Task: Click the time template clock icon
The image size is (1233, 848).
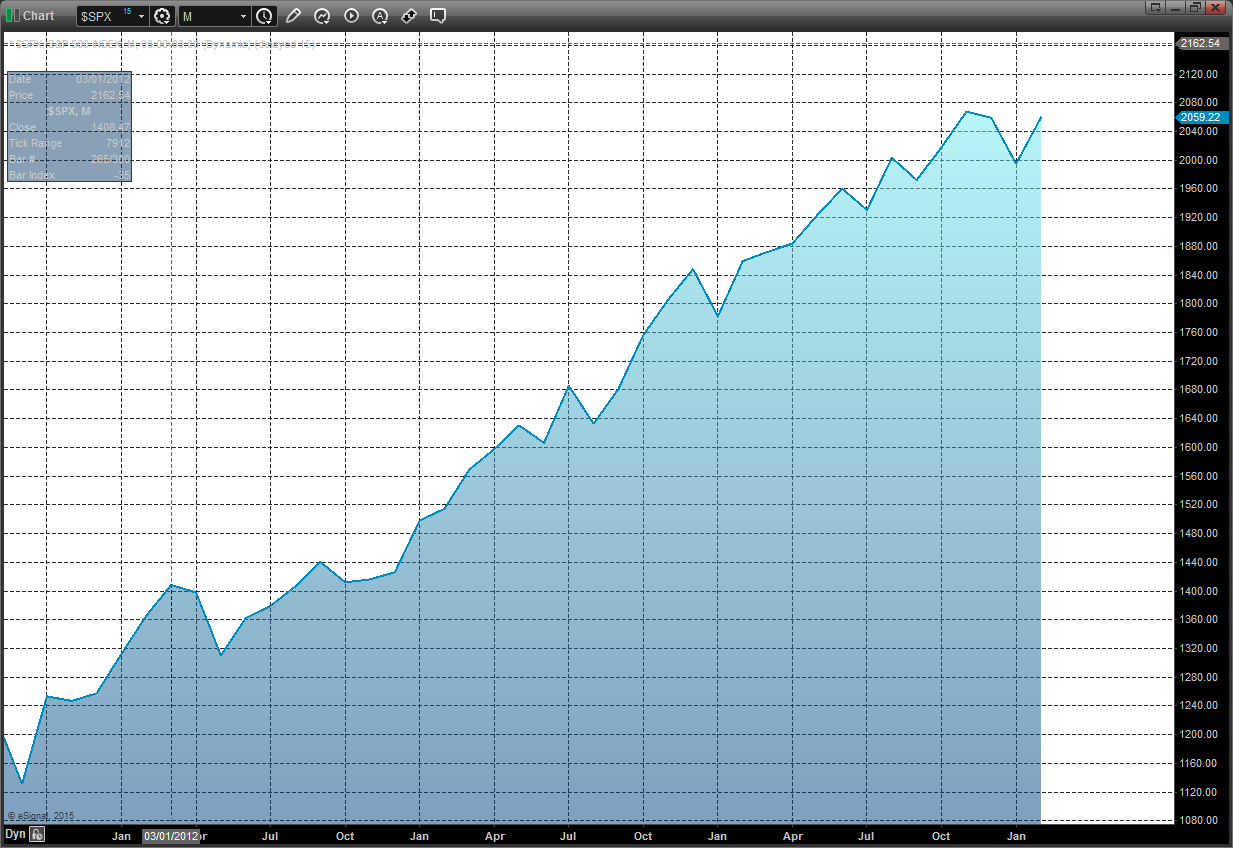Action: point(264,16)
